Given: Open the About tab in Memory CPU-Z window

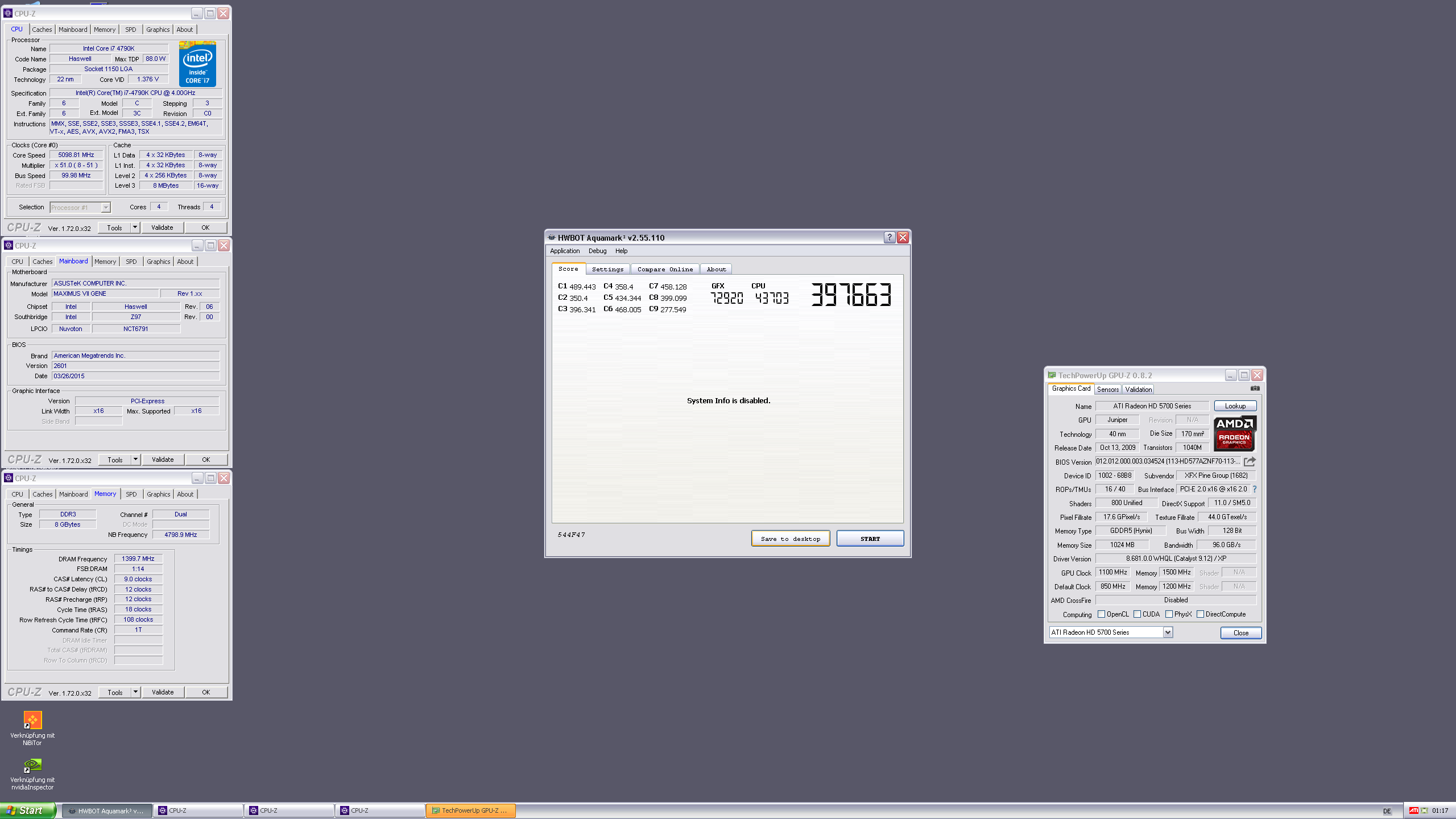Looking at the screenshot, I should (185, 494).
